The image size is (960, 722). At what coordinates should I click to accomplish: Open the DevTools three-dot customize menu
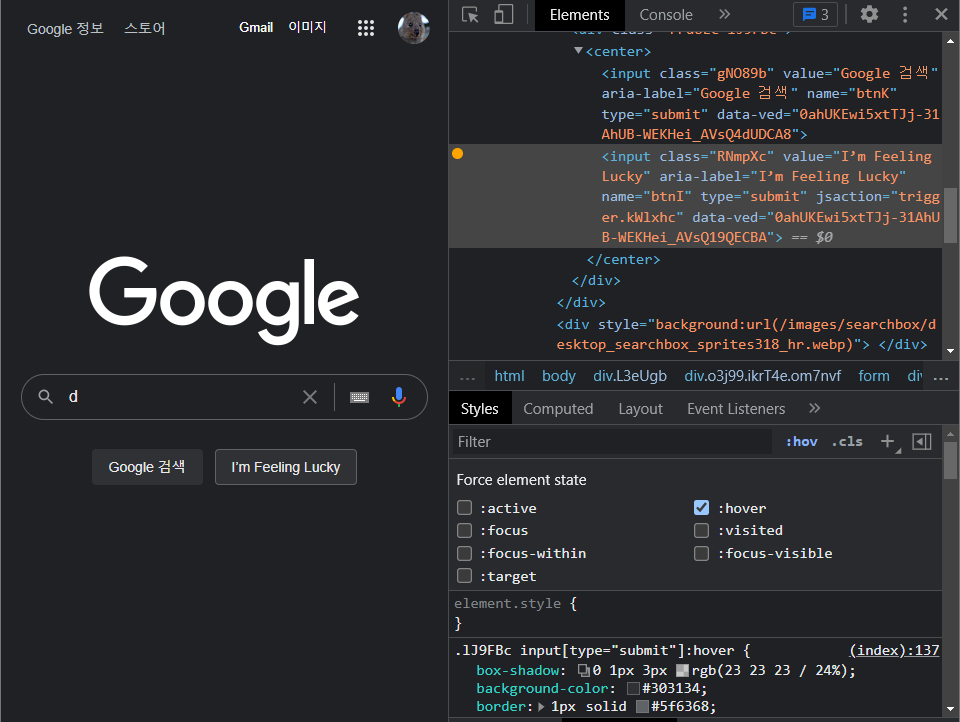[905, 14]
